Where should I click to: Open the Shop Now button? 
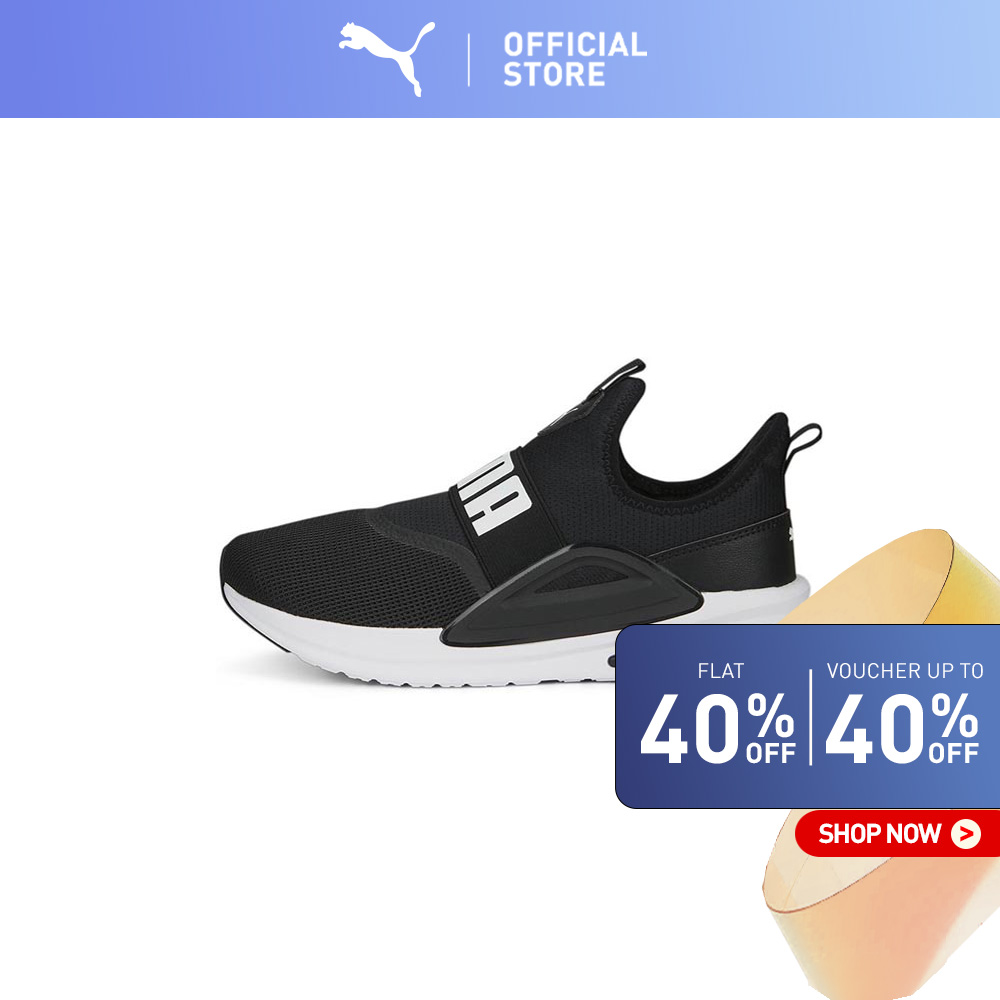897,834
